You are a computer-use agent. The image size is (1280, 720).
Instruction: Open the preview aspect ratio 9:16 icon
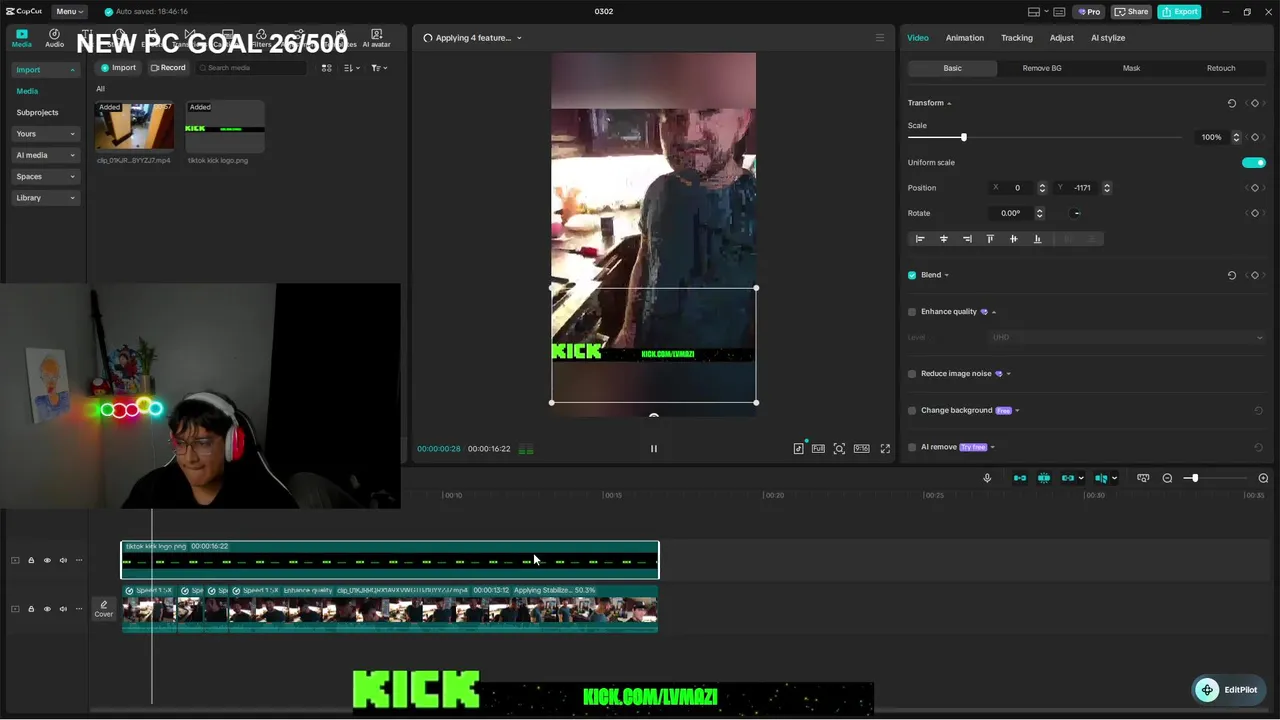(x=861, y=449)
